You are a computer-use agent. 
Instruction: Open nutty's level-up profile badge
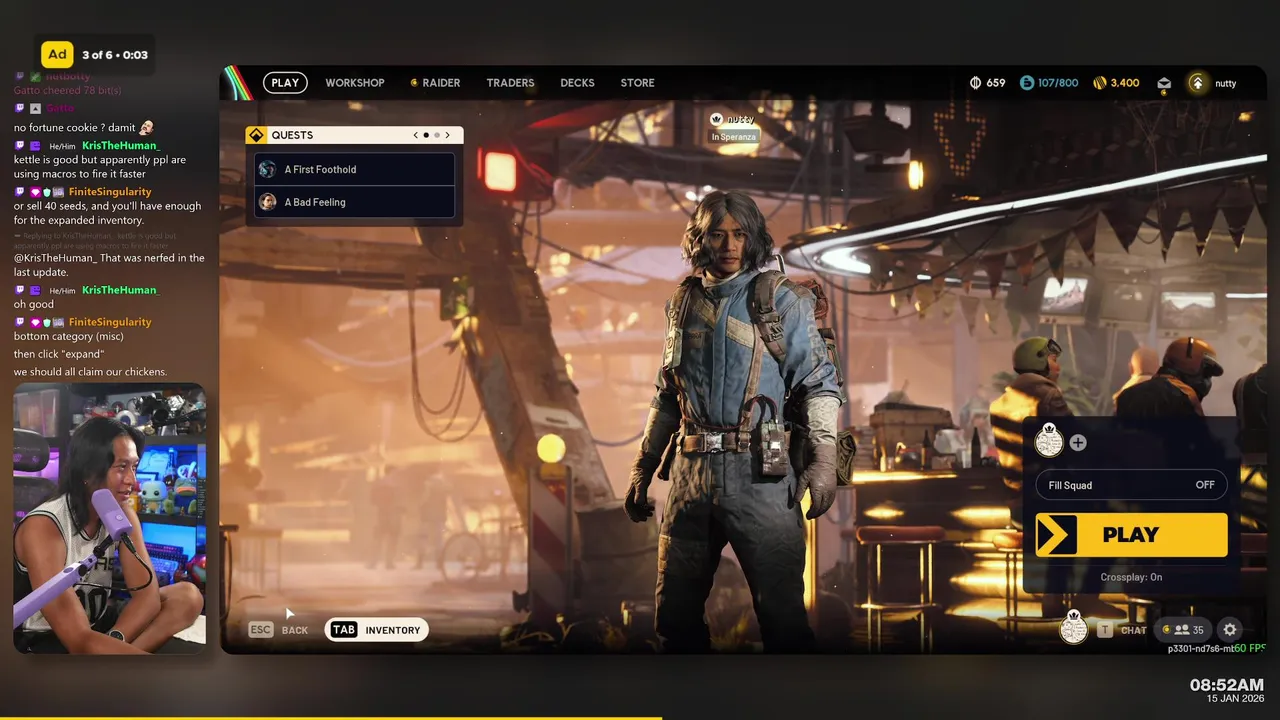[1197, 83]
